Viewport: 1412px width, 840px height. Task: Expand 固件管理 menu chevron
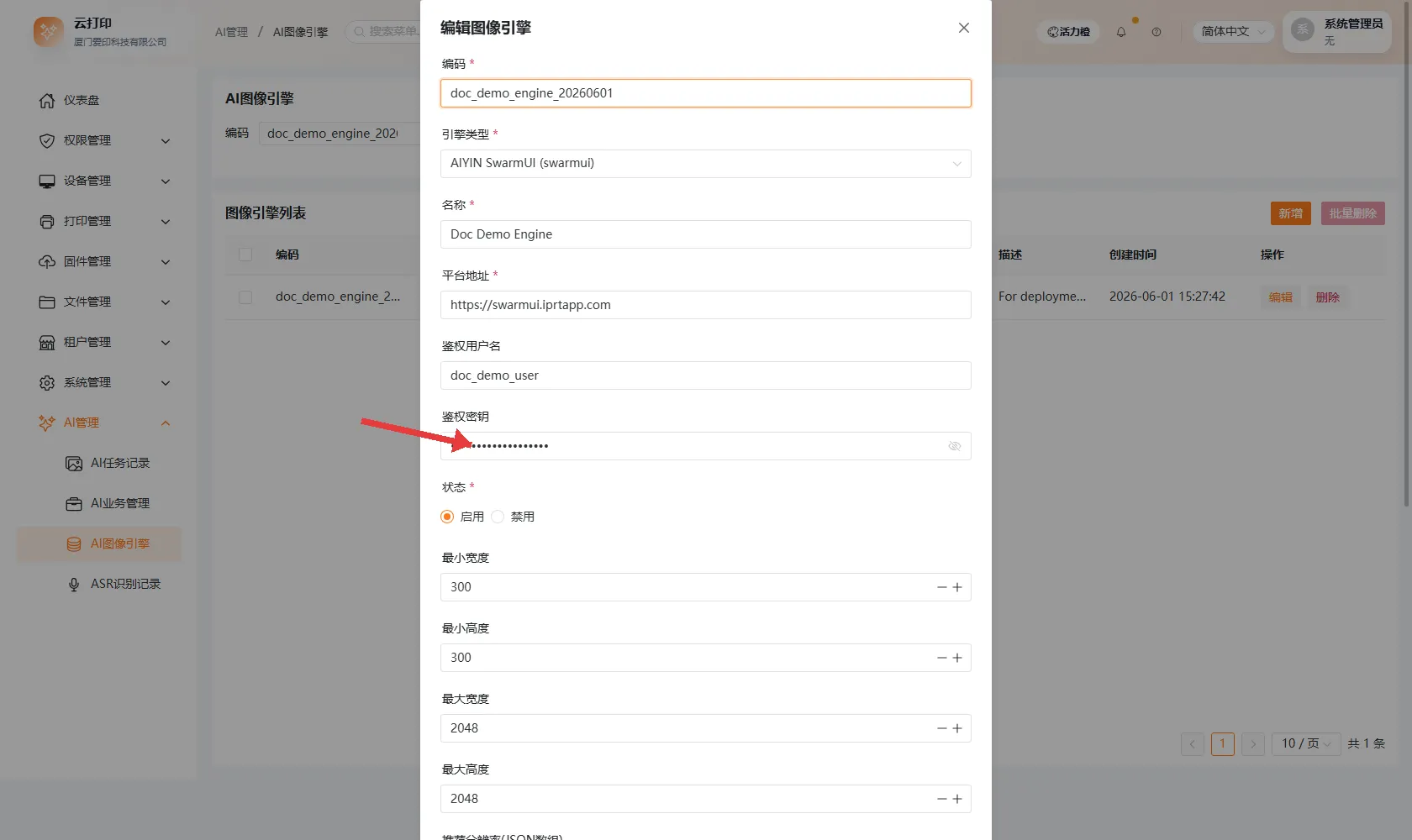(x=166, y=262)
